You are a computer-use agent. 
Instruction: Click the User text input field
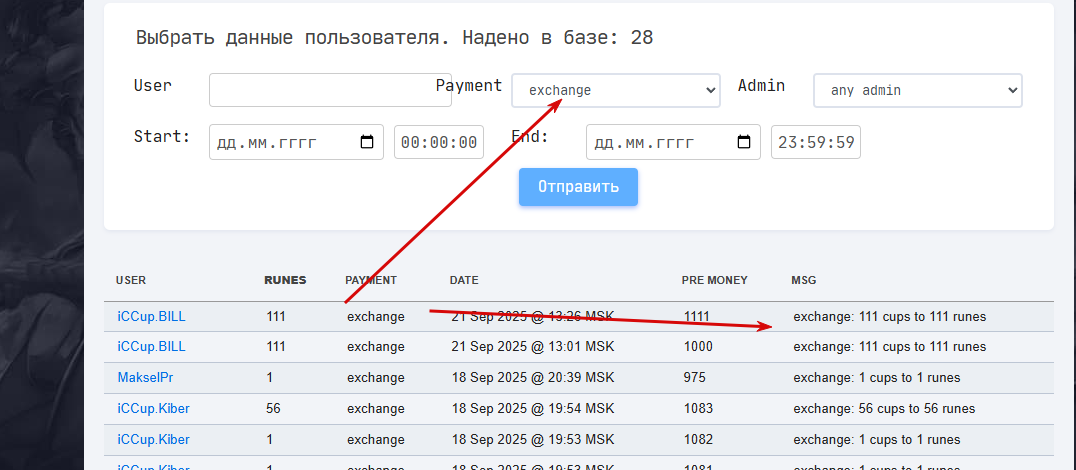click(x=330, y=90)
